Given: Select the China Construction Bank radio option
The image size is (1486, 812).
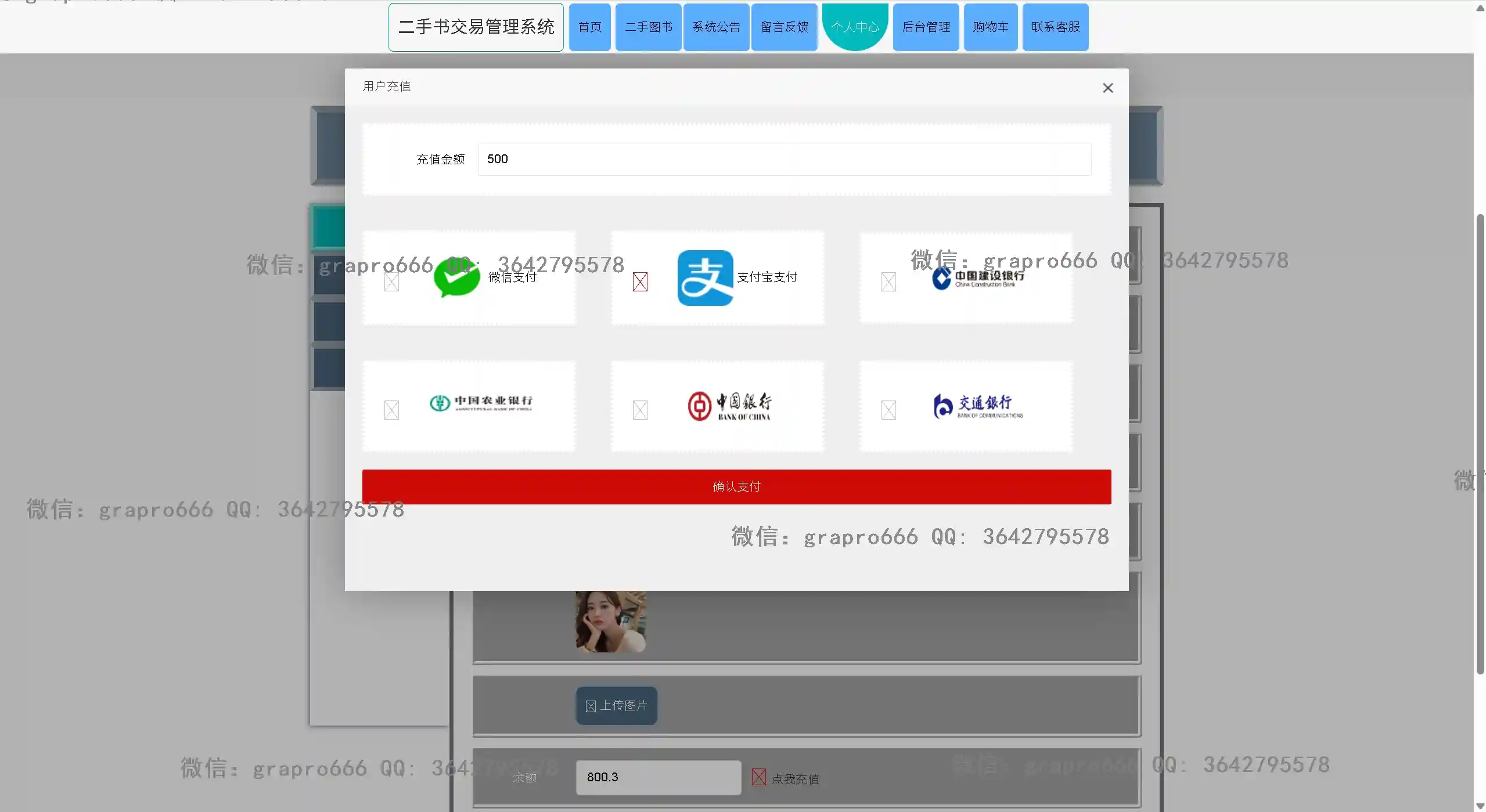Looking at the screenshot, I should 888,282.
